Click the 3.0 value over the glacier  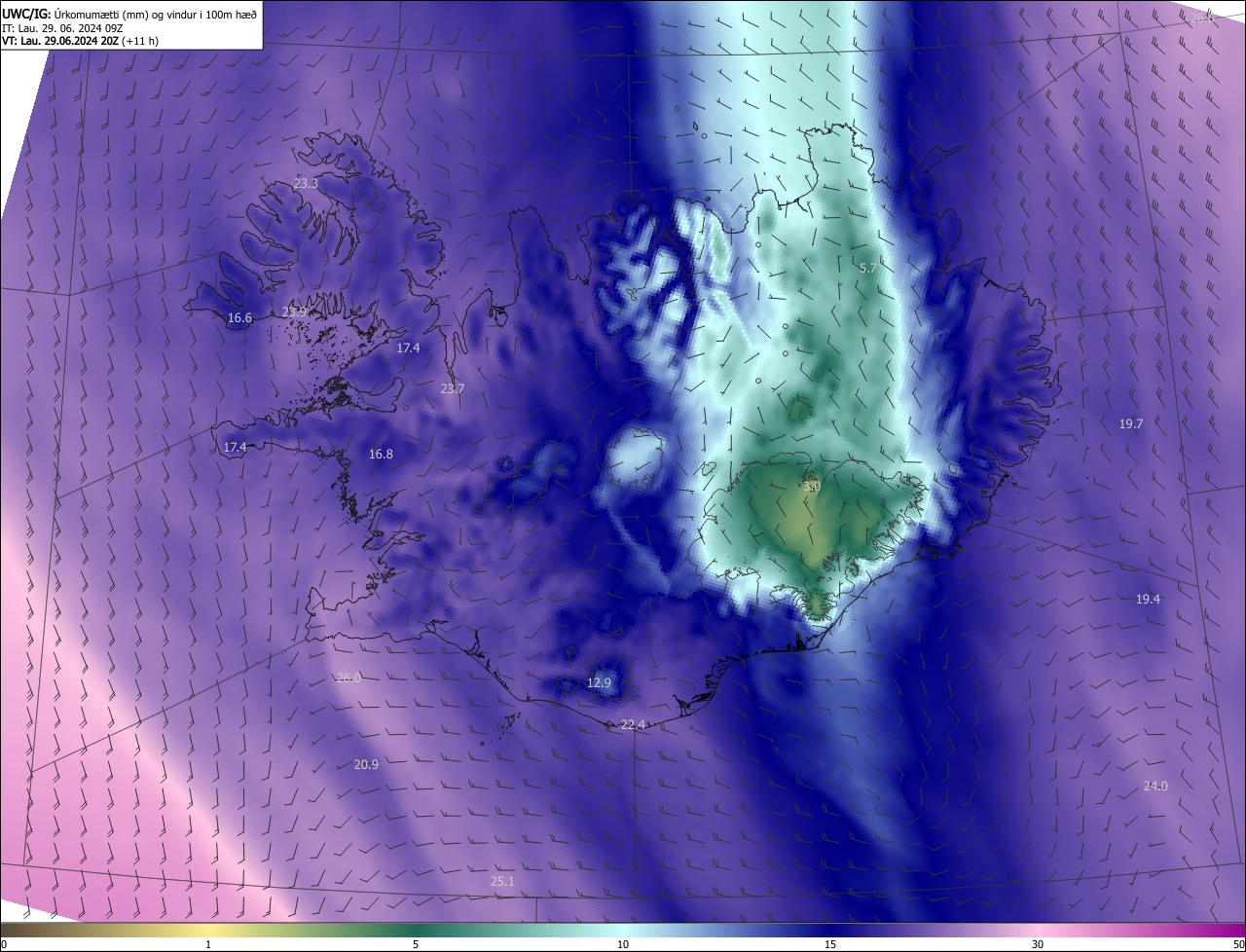pyautogui.click(x=814, y=486)
